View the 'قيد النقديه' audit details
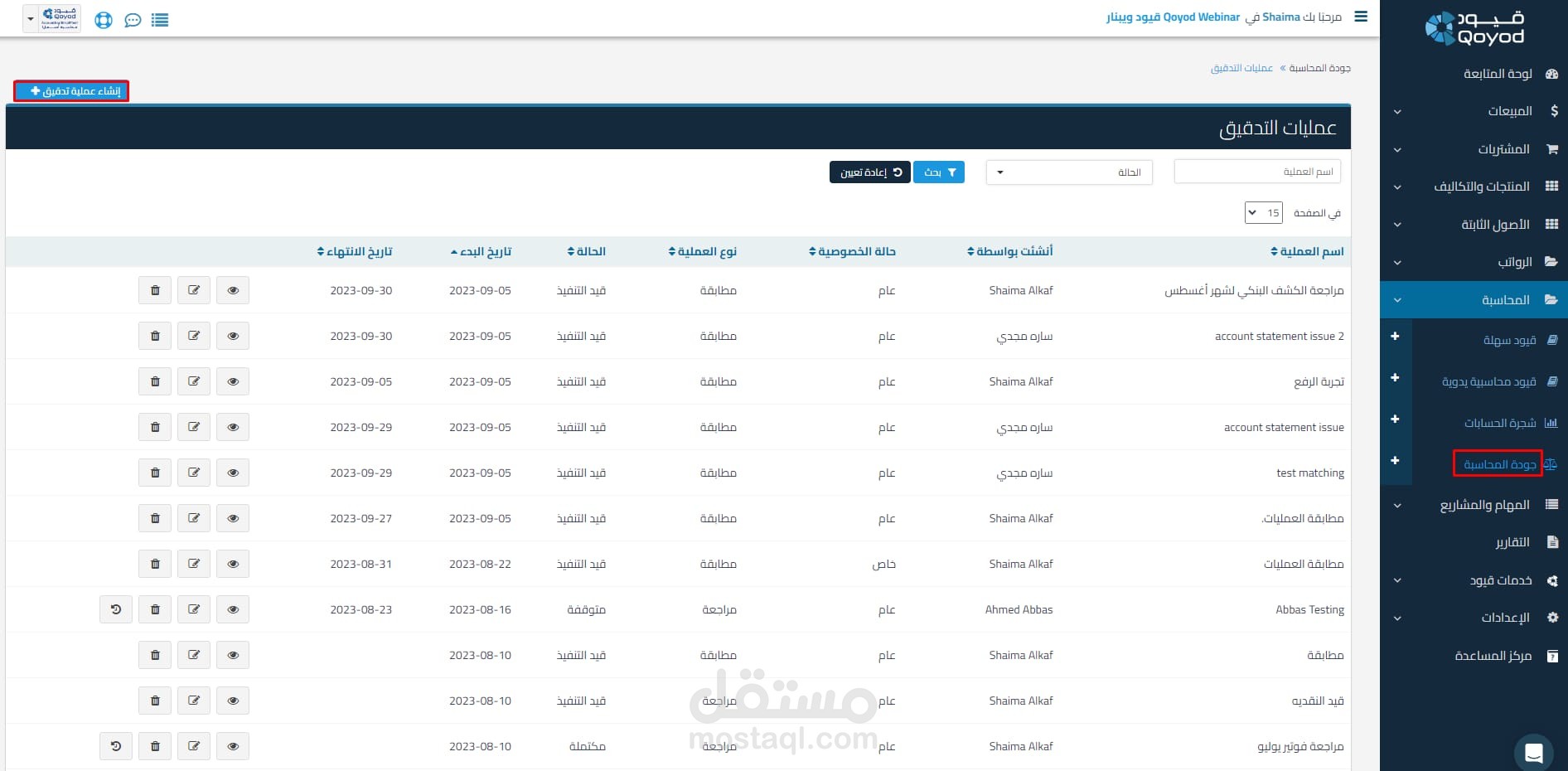The height and width of the screenshot is (771, 1568). click(x=233, y=701)
